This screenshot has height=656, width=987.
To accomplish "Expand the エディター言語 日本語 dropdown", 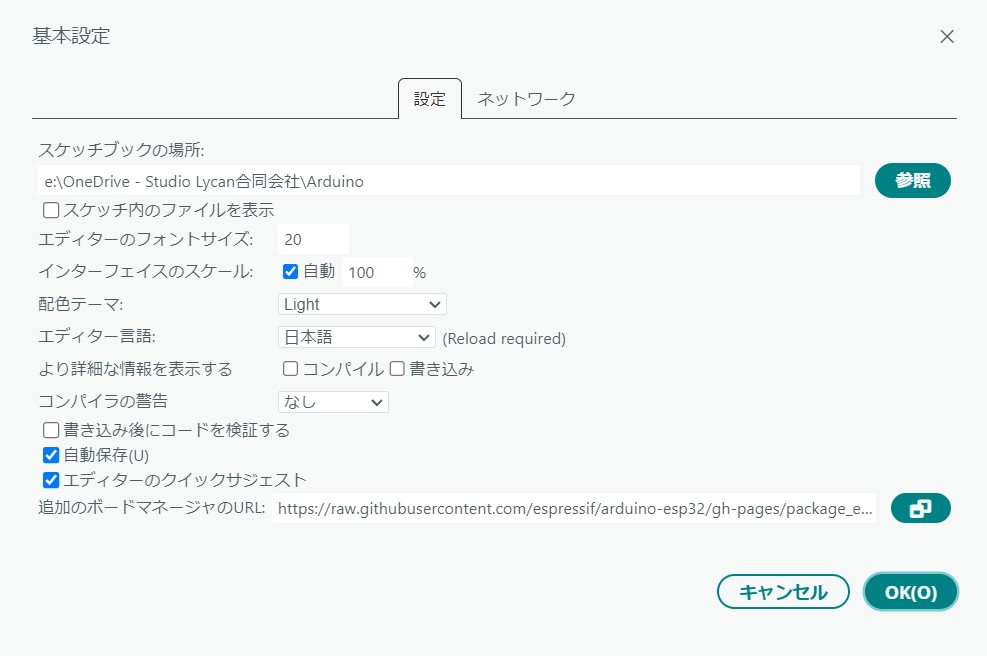I will [356, 337].
